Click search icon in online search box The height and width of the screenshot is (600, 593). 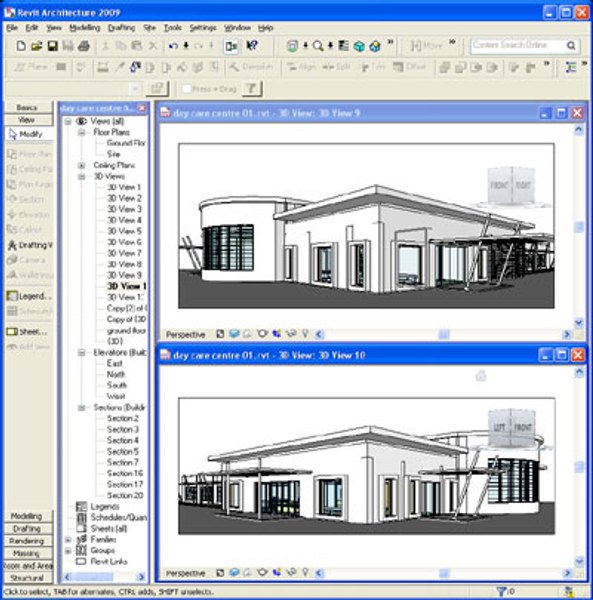(571, 46)
